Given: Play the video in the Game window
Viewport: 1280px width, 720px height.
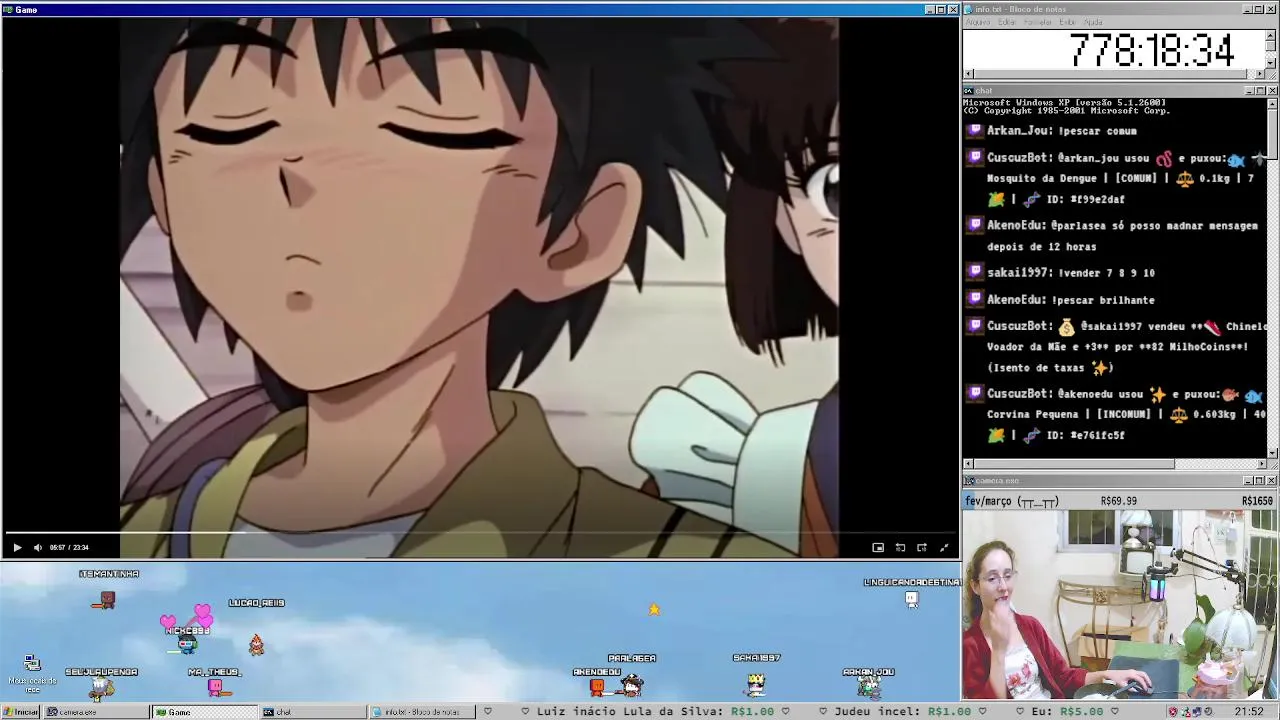Looking at the screenshot, I should click(x=17, y=547).
